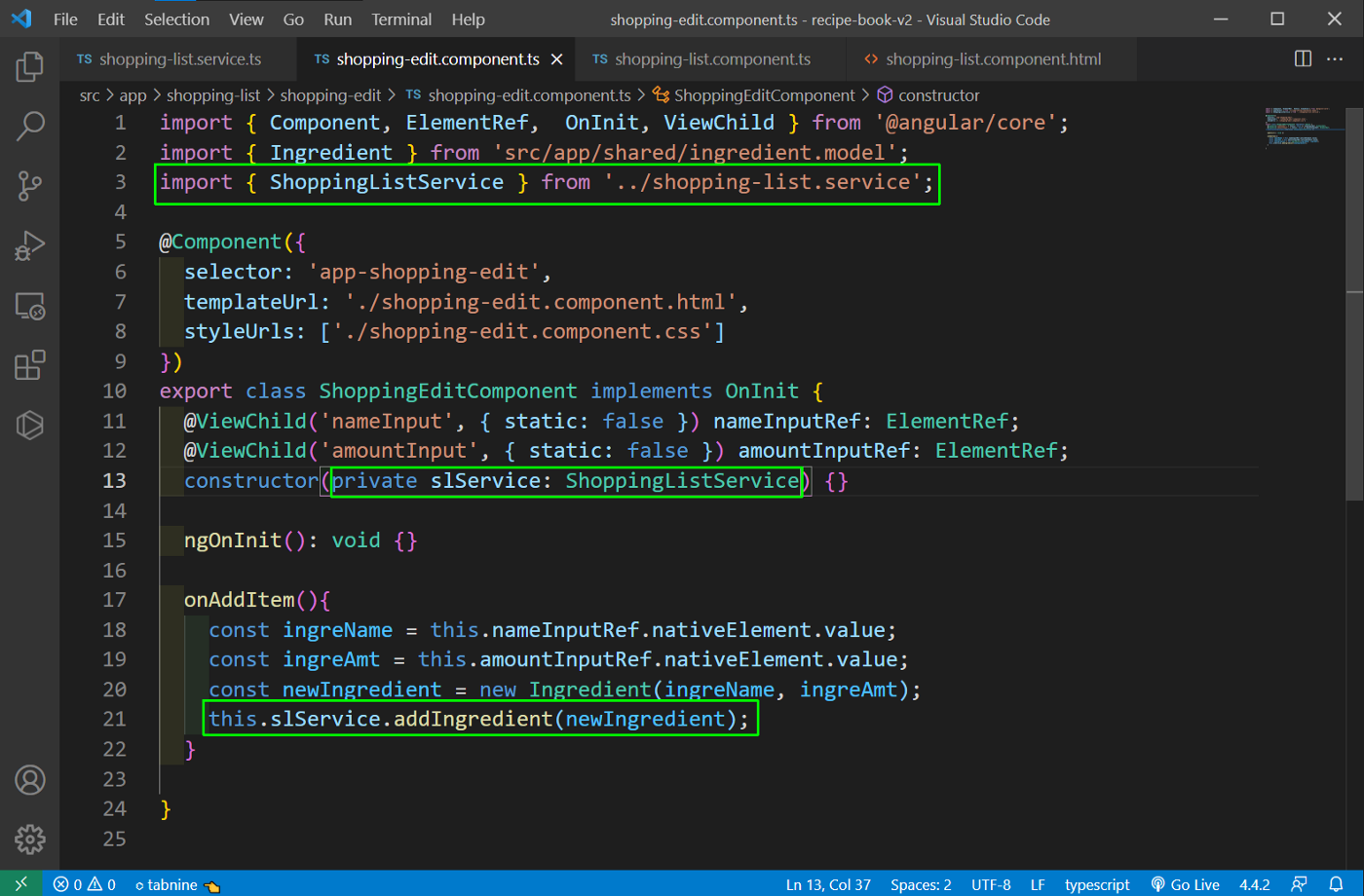
Task: Change indentation via Spaces: 2
Action: (x=921, y=884)
